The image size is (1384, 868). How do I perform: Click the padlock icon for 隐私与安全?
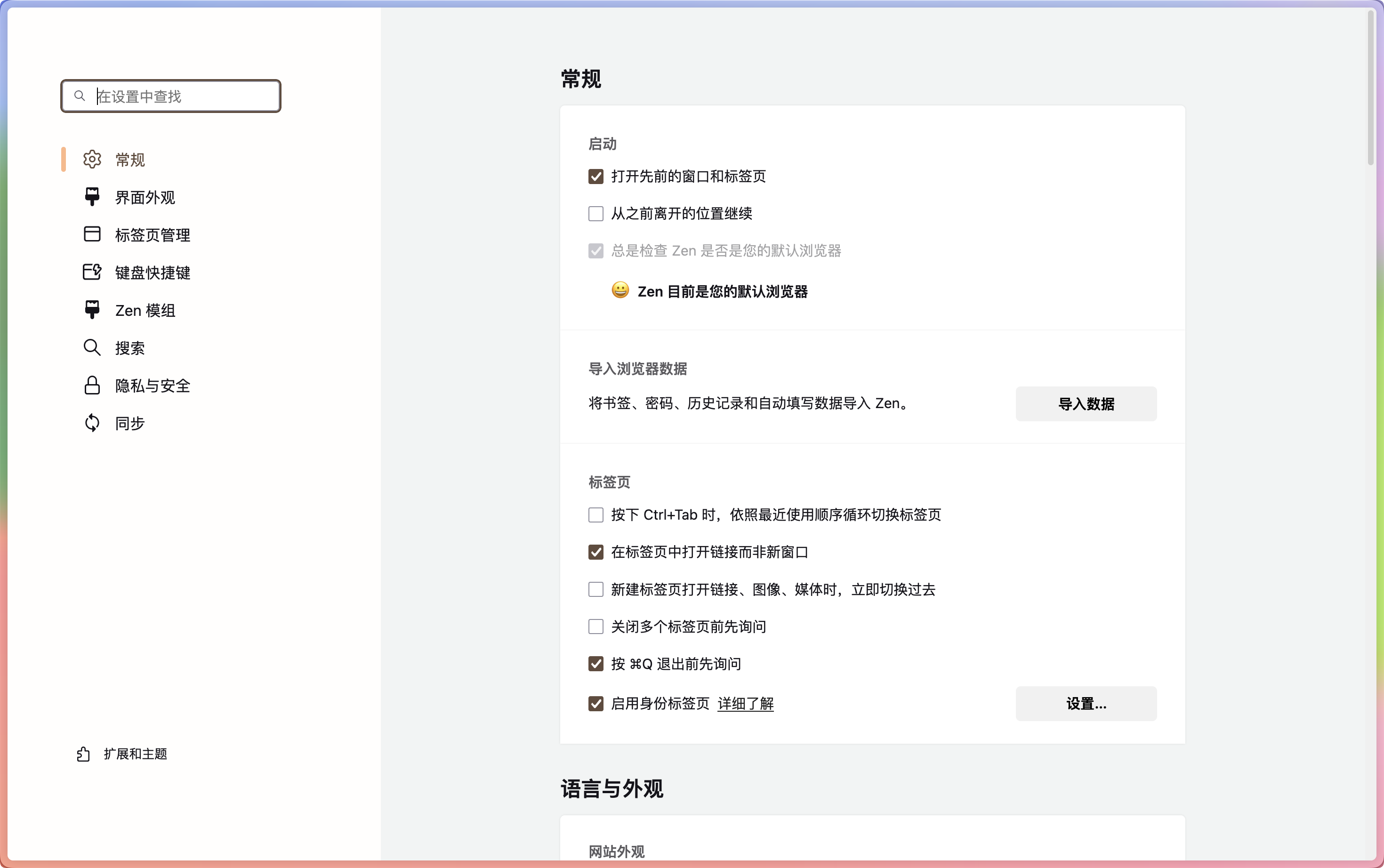(92, 385)
